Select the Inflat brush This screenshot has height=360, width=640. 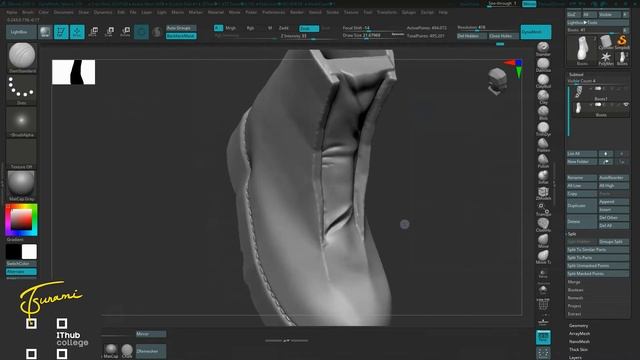pos(543,176)
